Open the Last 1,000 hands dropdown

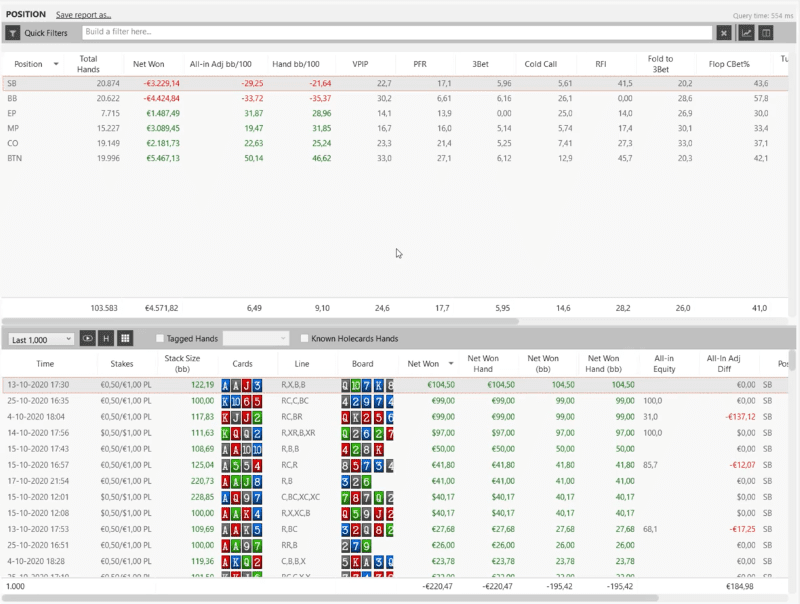[x=41, y=339]
